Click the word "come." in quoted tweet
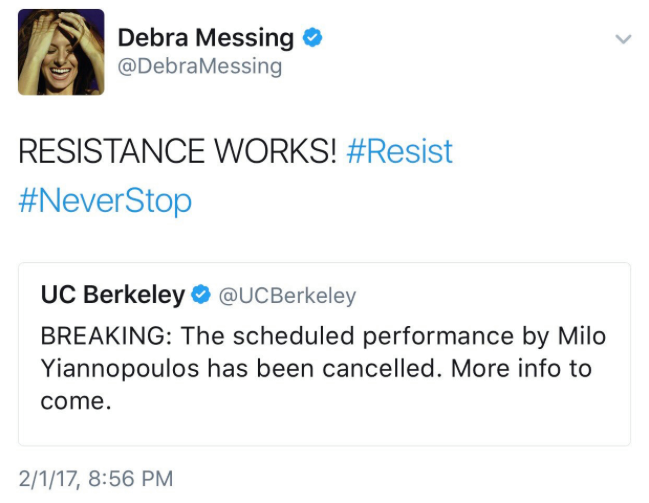 (x=74, y=401)
